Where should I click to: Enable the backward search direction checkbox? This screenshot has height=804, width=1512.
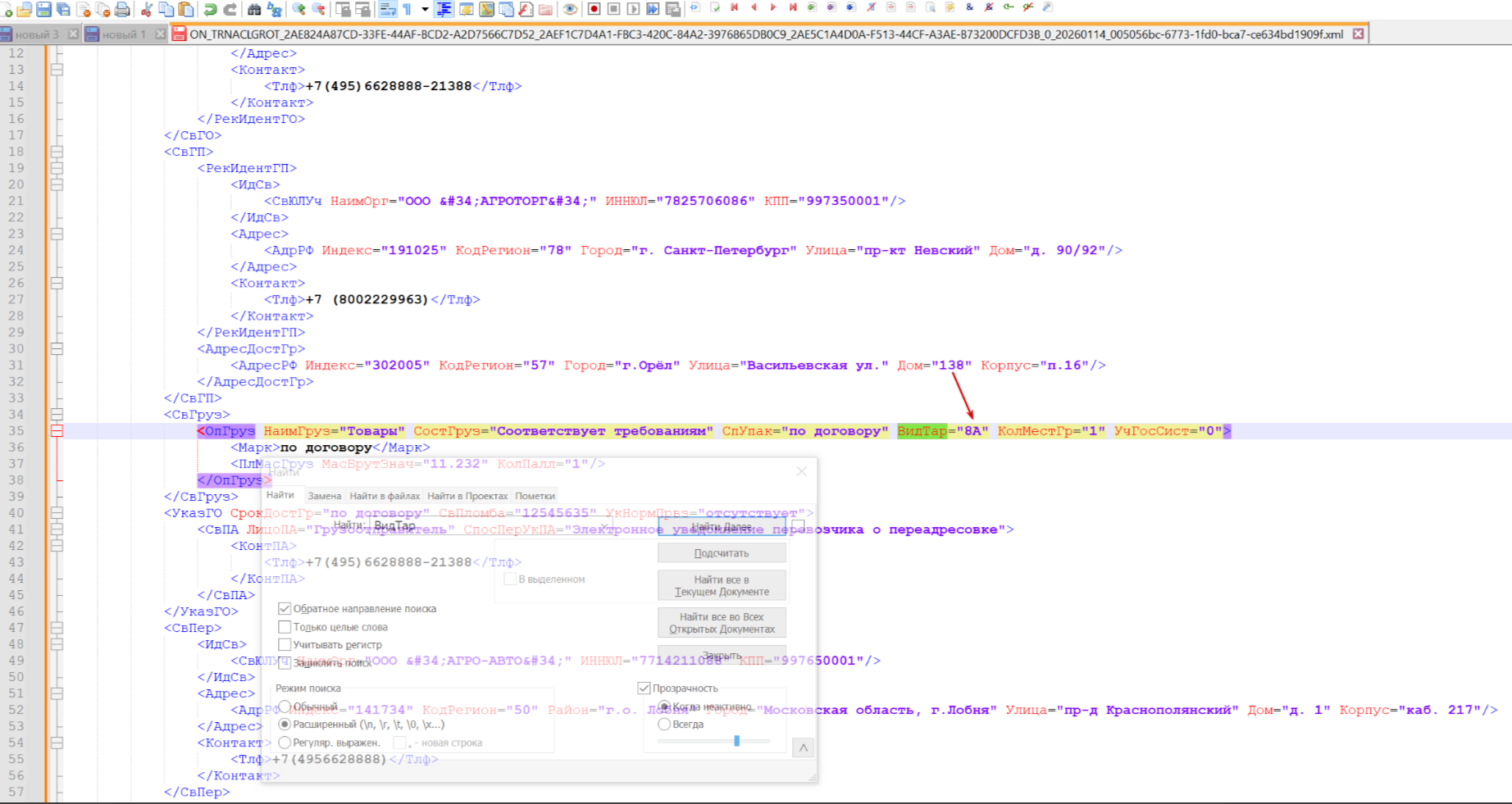click(285, 608)
